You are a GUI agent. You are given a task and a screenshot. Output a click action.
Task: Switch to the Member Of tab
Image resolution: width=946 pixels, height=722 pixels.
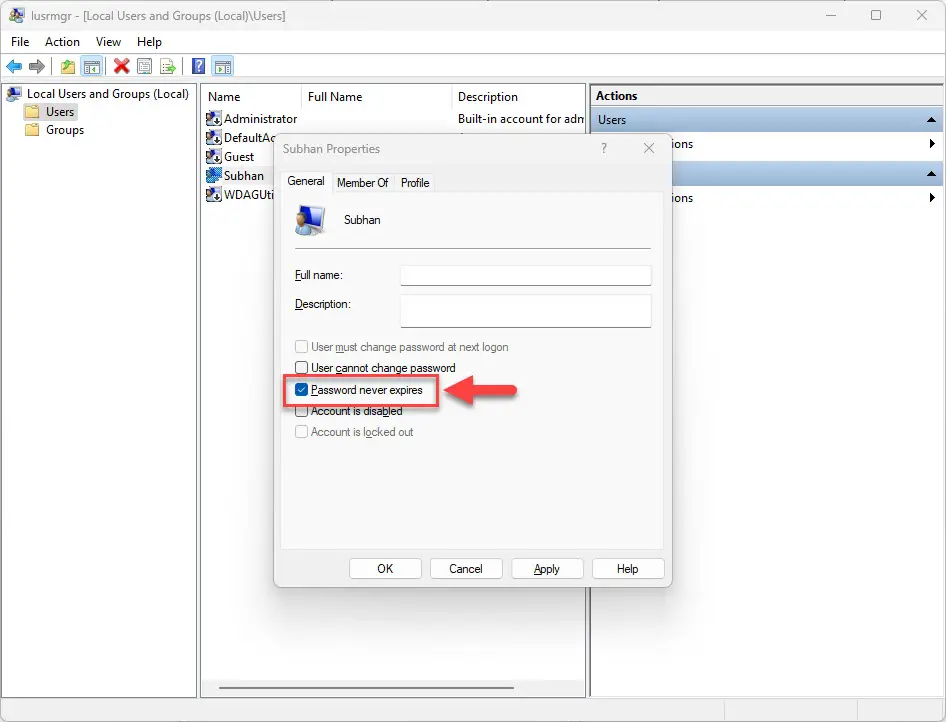(363, 182)
